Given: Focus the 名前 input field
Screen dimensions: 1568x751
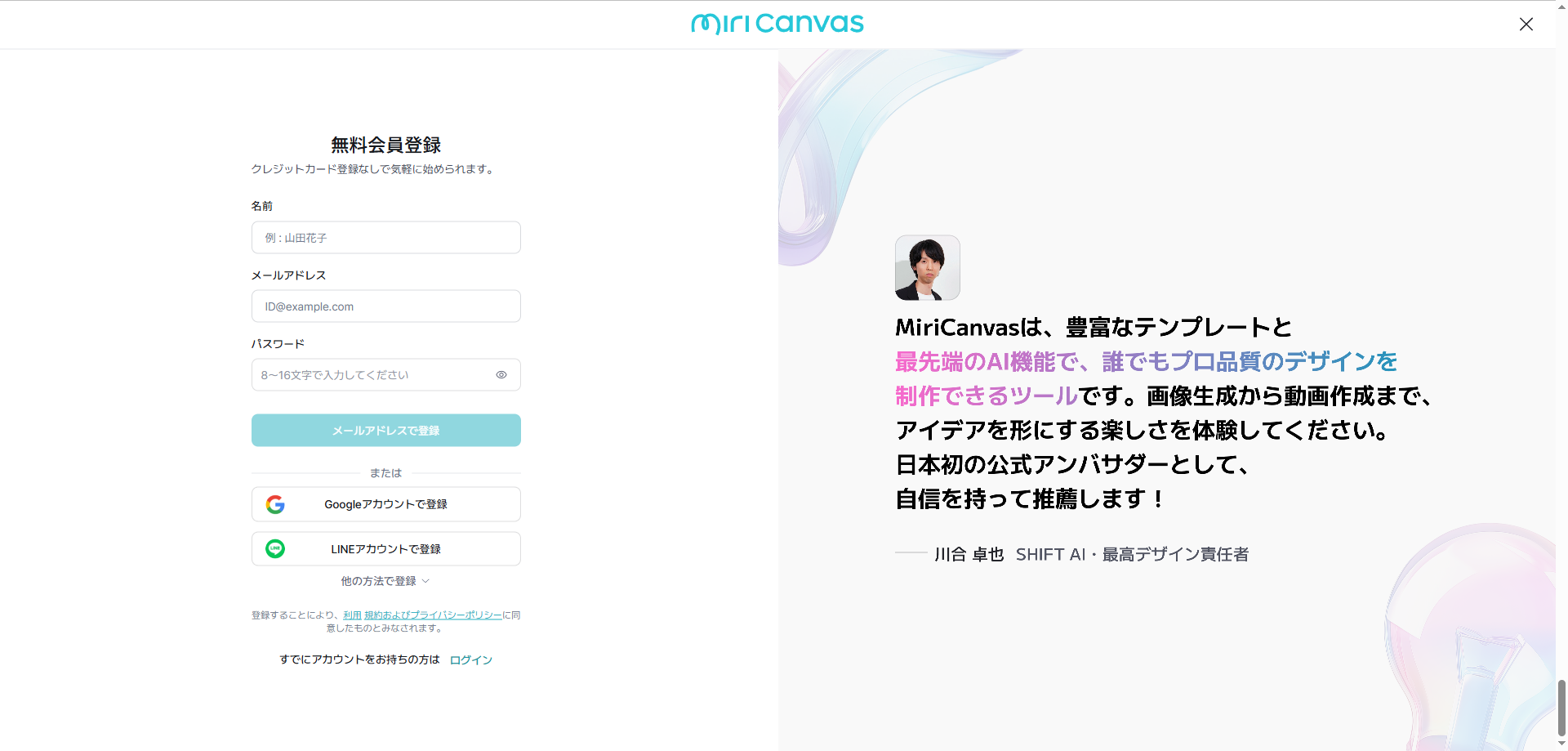Looking at the screenshot, I should [x=385, y=238].
